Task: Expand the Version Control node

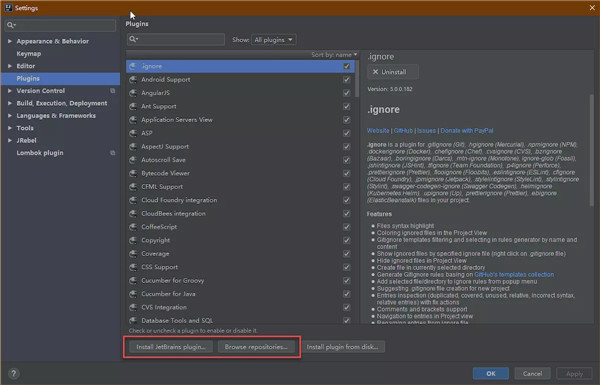Action: [10, 91]
